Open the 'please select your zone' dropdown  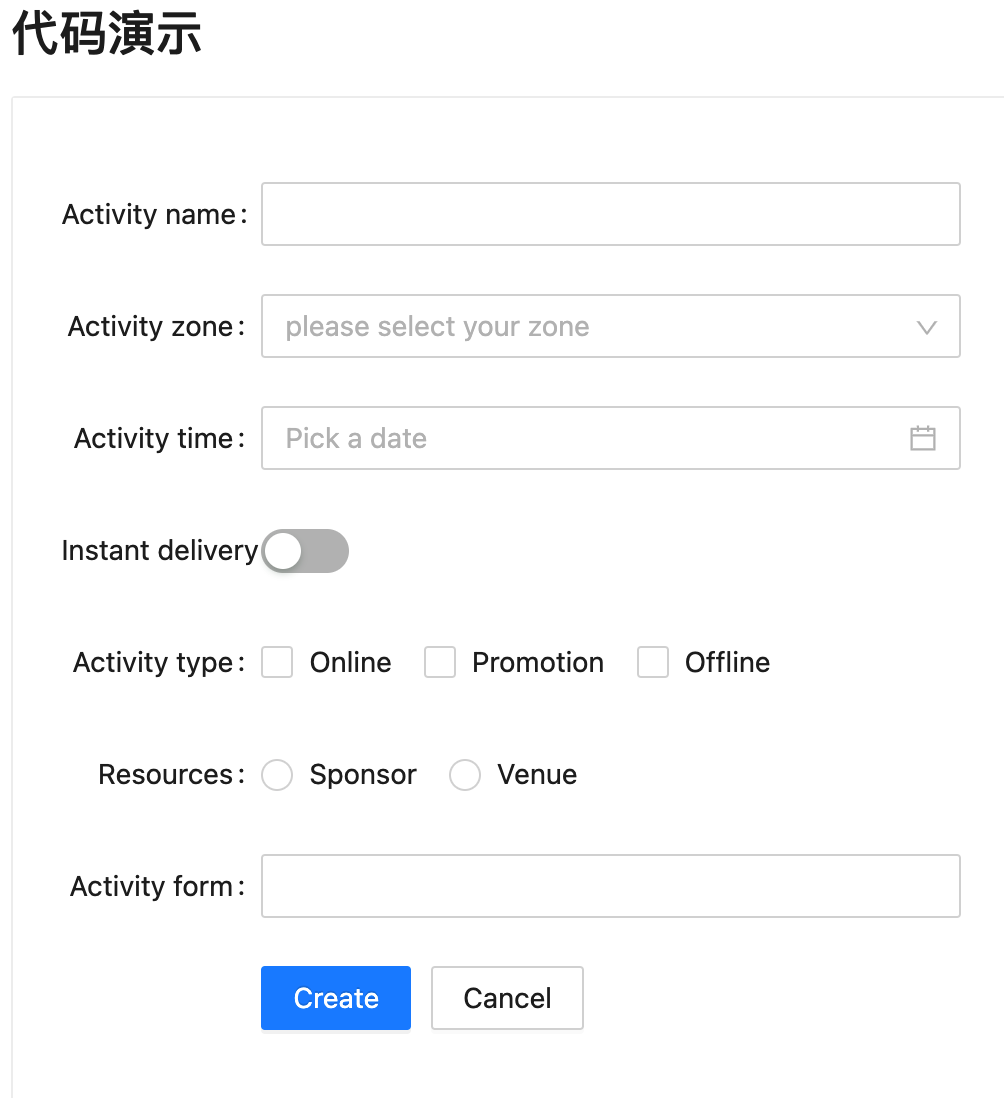[x=611, y=326]
